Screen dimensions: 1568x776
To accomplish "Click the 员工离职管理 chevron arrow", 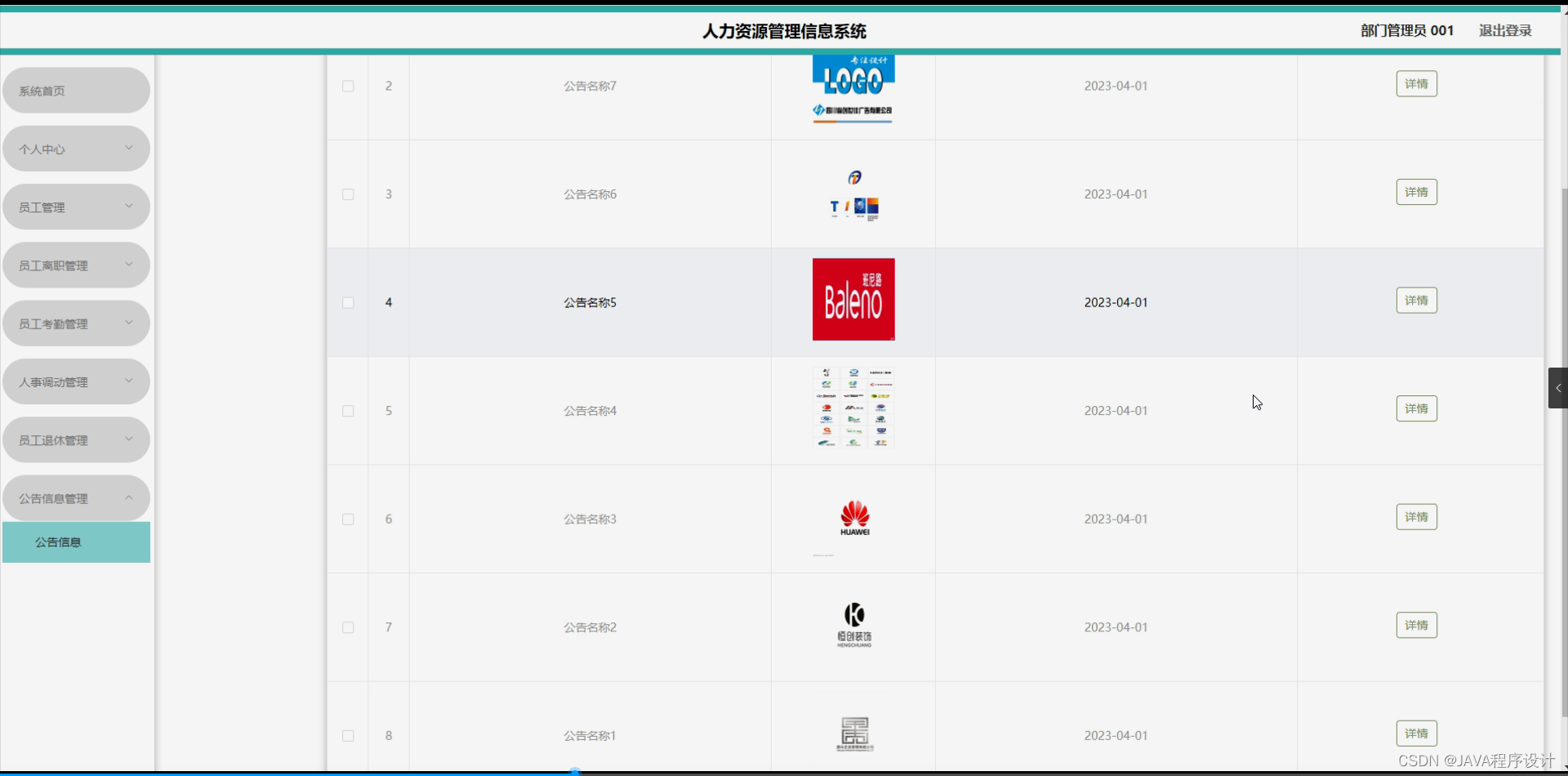I will coord(129,264).
